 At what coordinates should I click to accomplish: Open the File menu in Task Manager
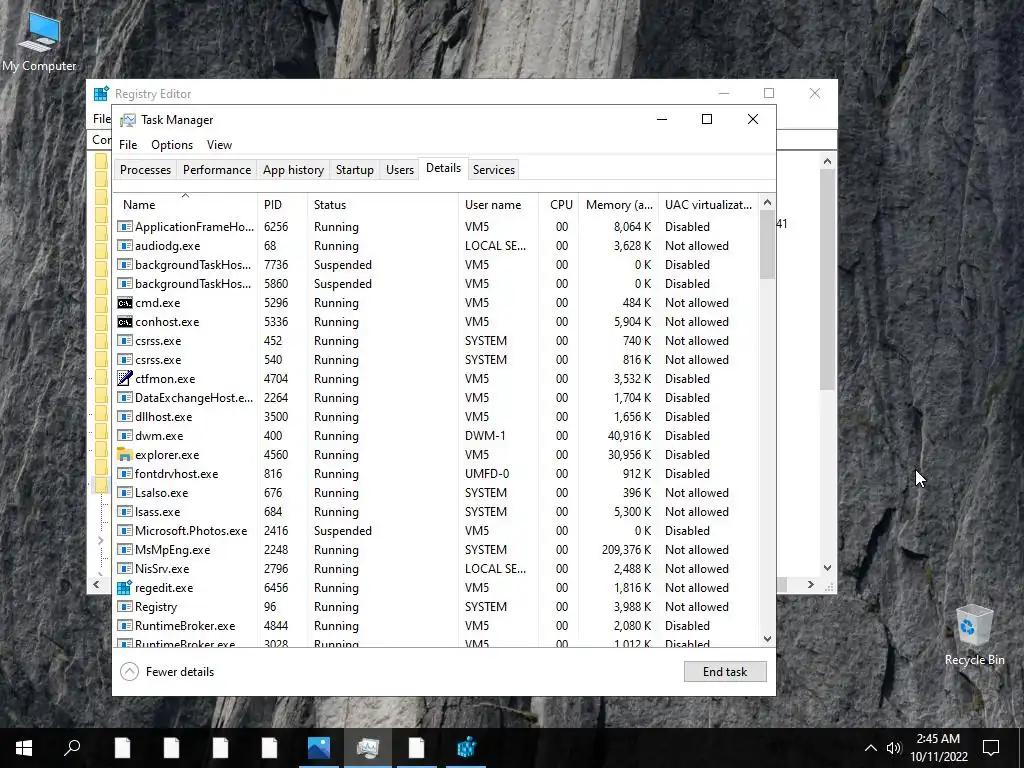[128, 145]
